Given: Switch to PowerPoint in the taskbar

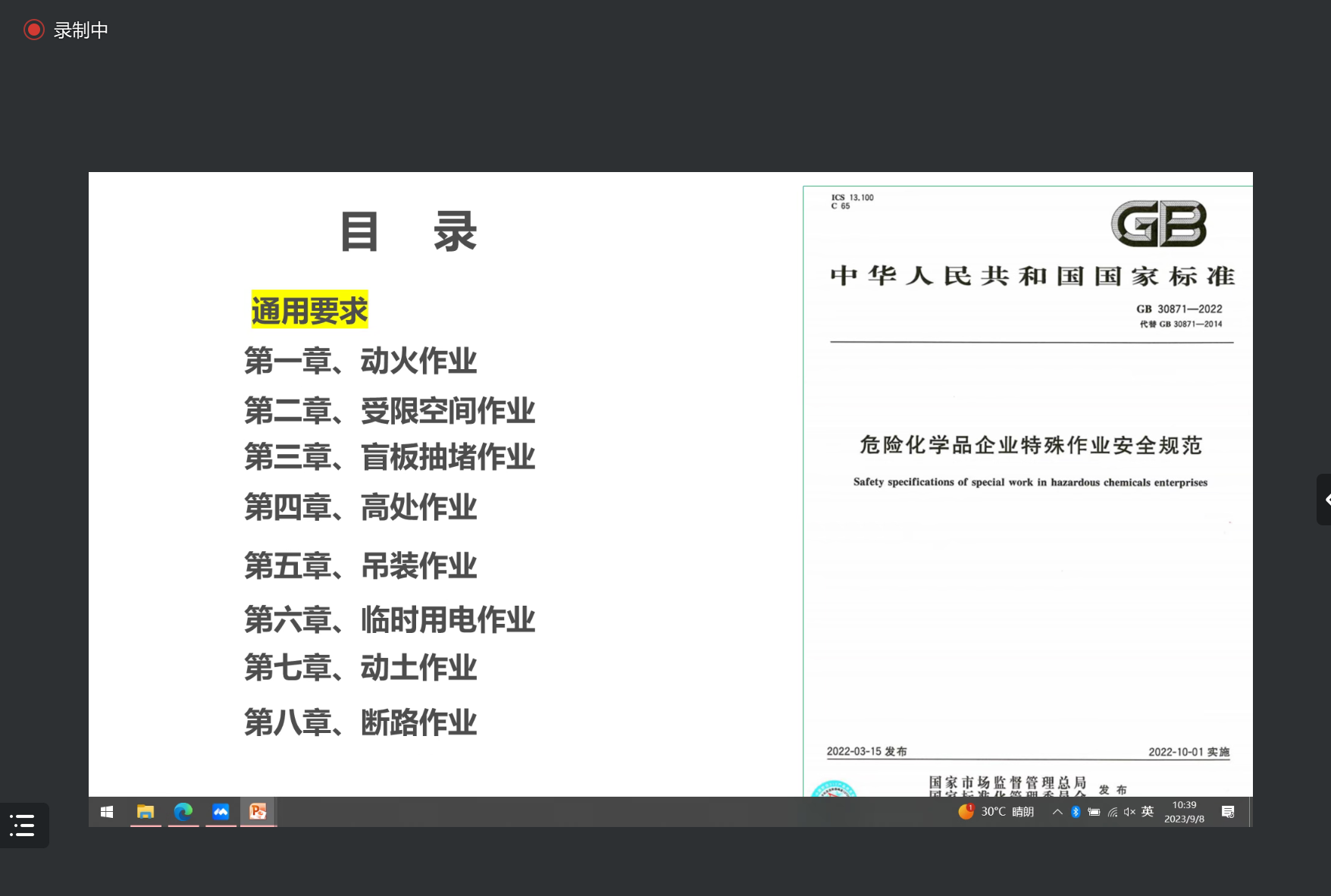Looking at the screenshot, I should click(258, 812).
